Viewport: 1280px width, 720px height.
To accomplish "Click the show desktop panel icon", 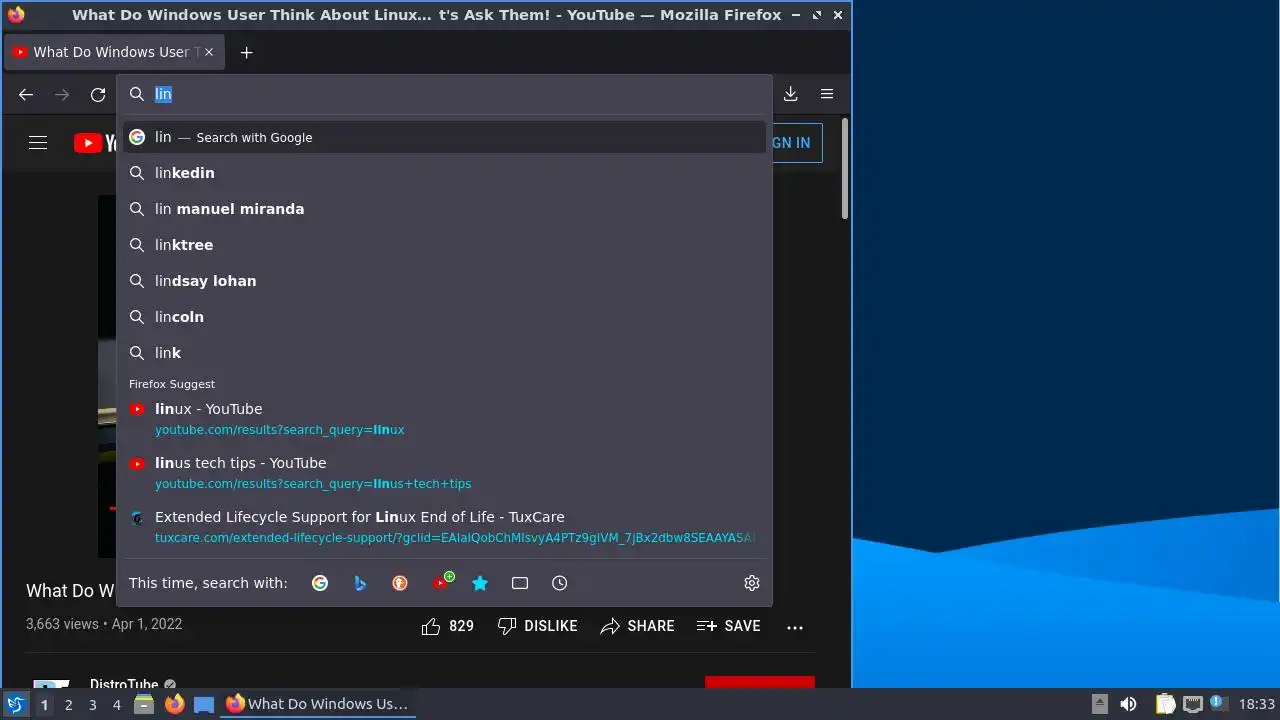I will coord(203,704).
